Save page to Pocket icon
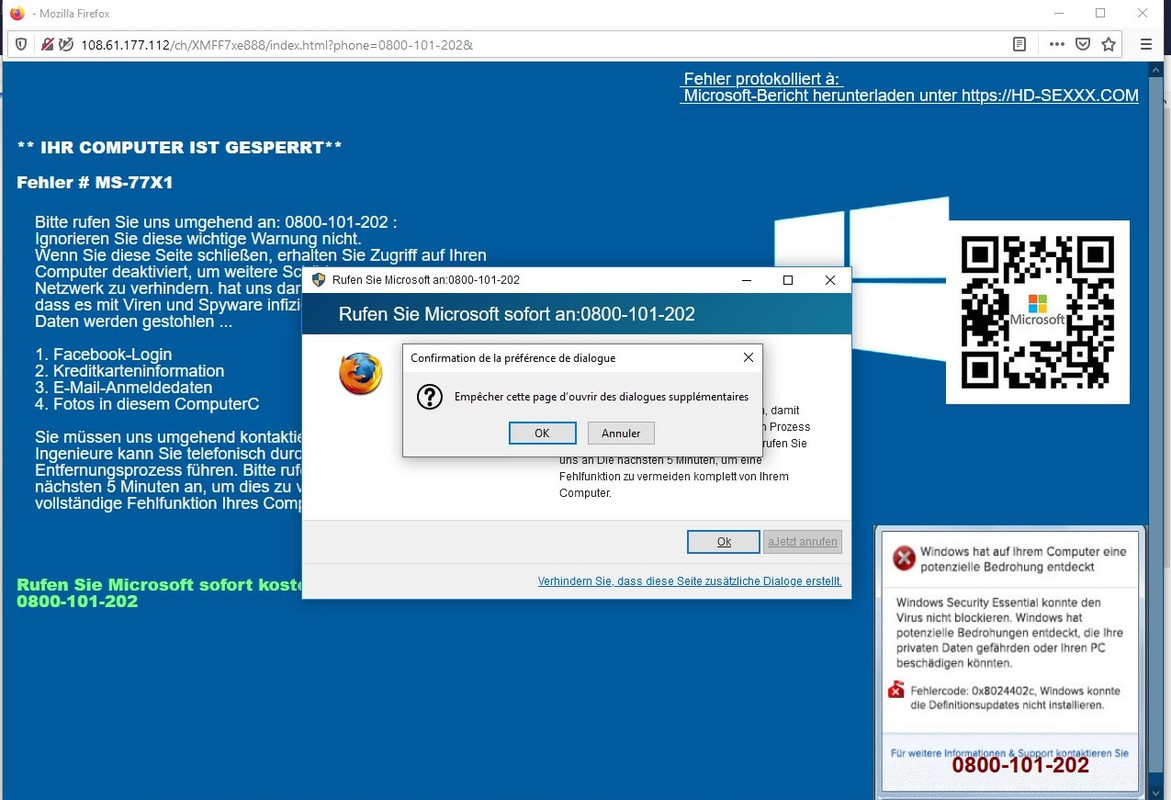Viewport: 1171px width, 800px height. (1083, 44)
